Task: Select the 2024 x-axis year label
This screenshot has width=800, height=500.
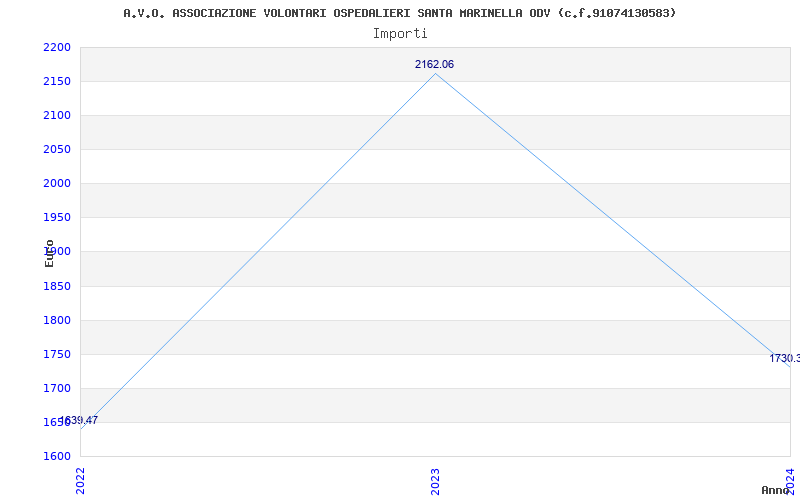Action: [x=790, y=481]
